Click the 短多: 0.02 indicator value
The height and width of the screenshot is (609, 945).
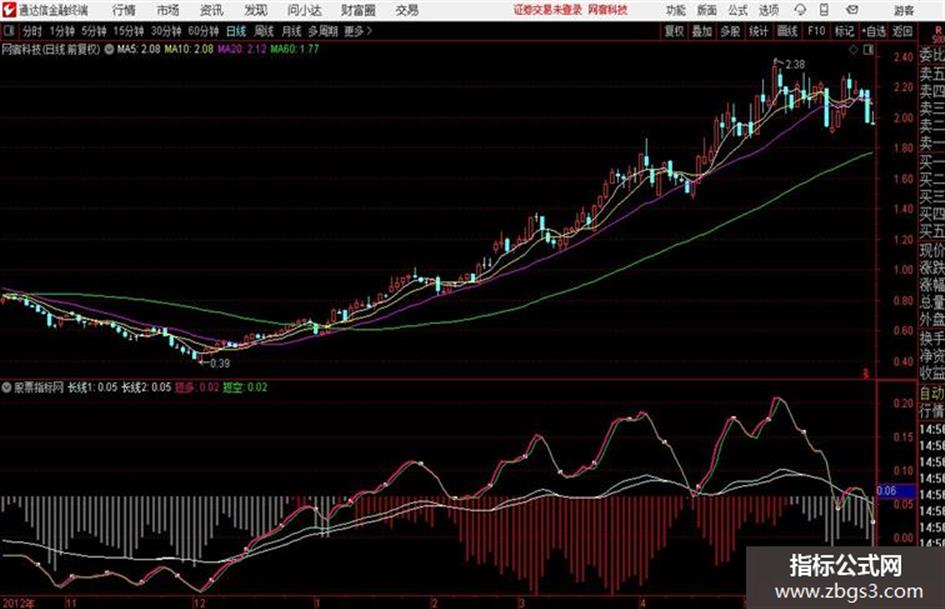point(196,387)
